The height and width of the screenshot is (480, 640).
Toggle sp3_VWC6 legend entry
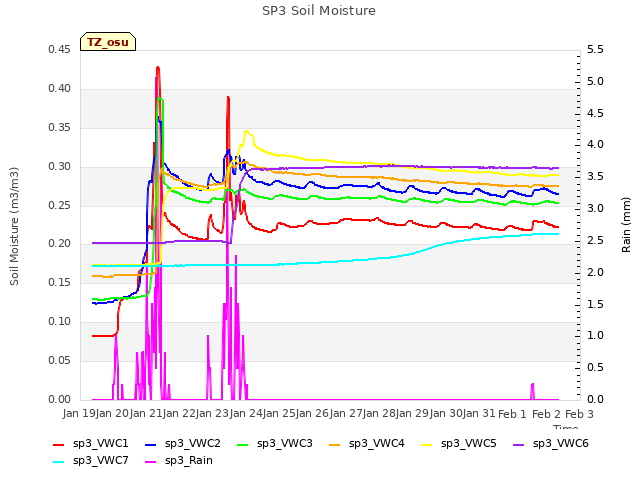pyautogui.click(x=551, y=443)
